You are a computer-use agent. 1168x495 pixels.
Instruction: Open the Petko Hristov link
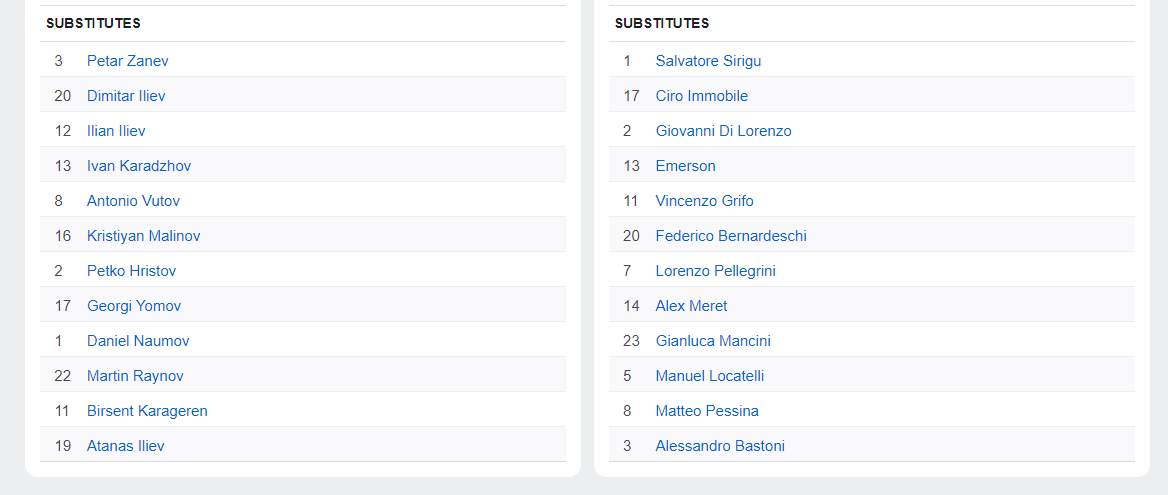[x=131, y=271]
